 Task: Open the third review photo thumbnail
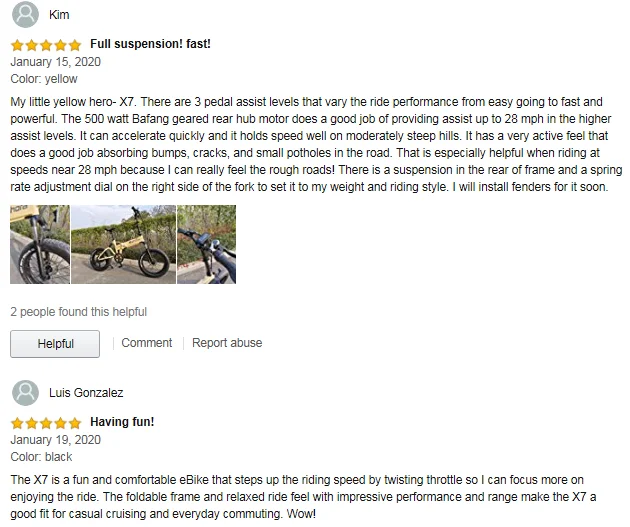pyautogui.click(x=206, y=245)
